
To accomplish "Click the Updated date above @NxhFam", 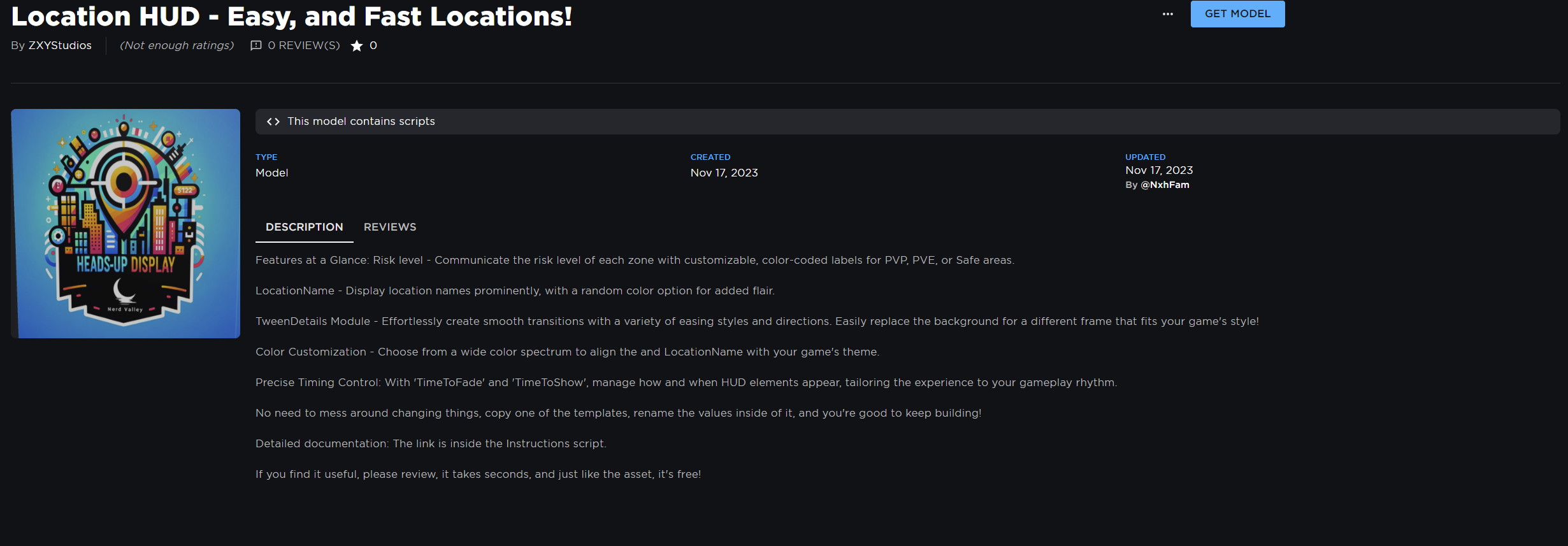I will coord(1159,171).
